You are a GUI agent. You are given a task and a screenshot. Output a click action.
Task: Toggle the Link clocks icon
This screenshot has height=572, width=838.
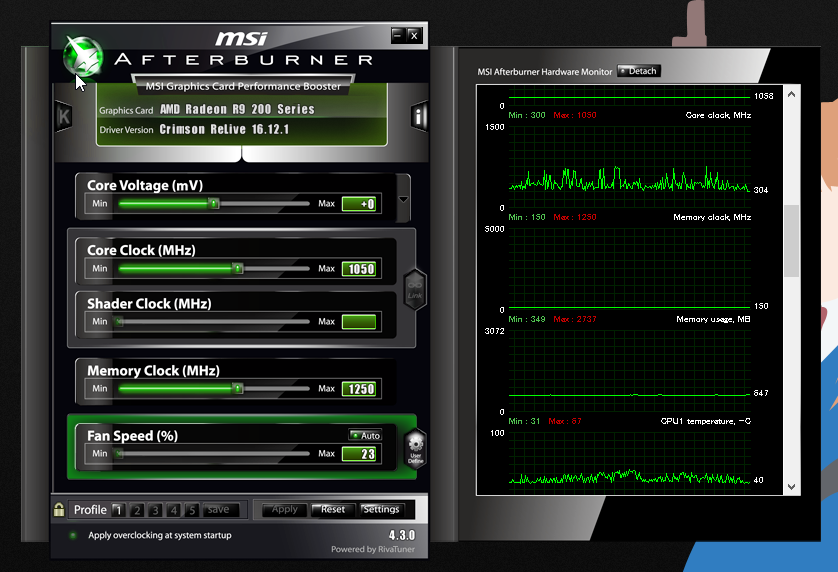coord(415,290)
